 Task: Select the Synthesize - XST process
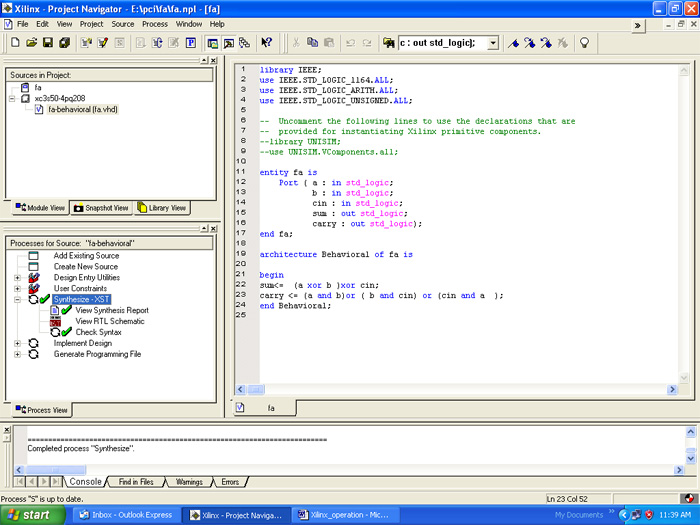pos(82,299)
